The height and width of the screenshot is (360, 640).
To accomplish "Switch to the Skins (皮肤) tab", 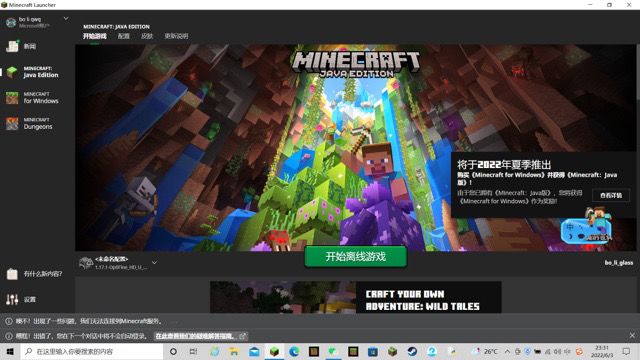I will [x=147, y=36].
